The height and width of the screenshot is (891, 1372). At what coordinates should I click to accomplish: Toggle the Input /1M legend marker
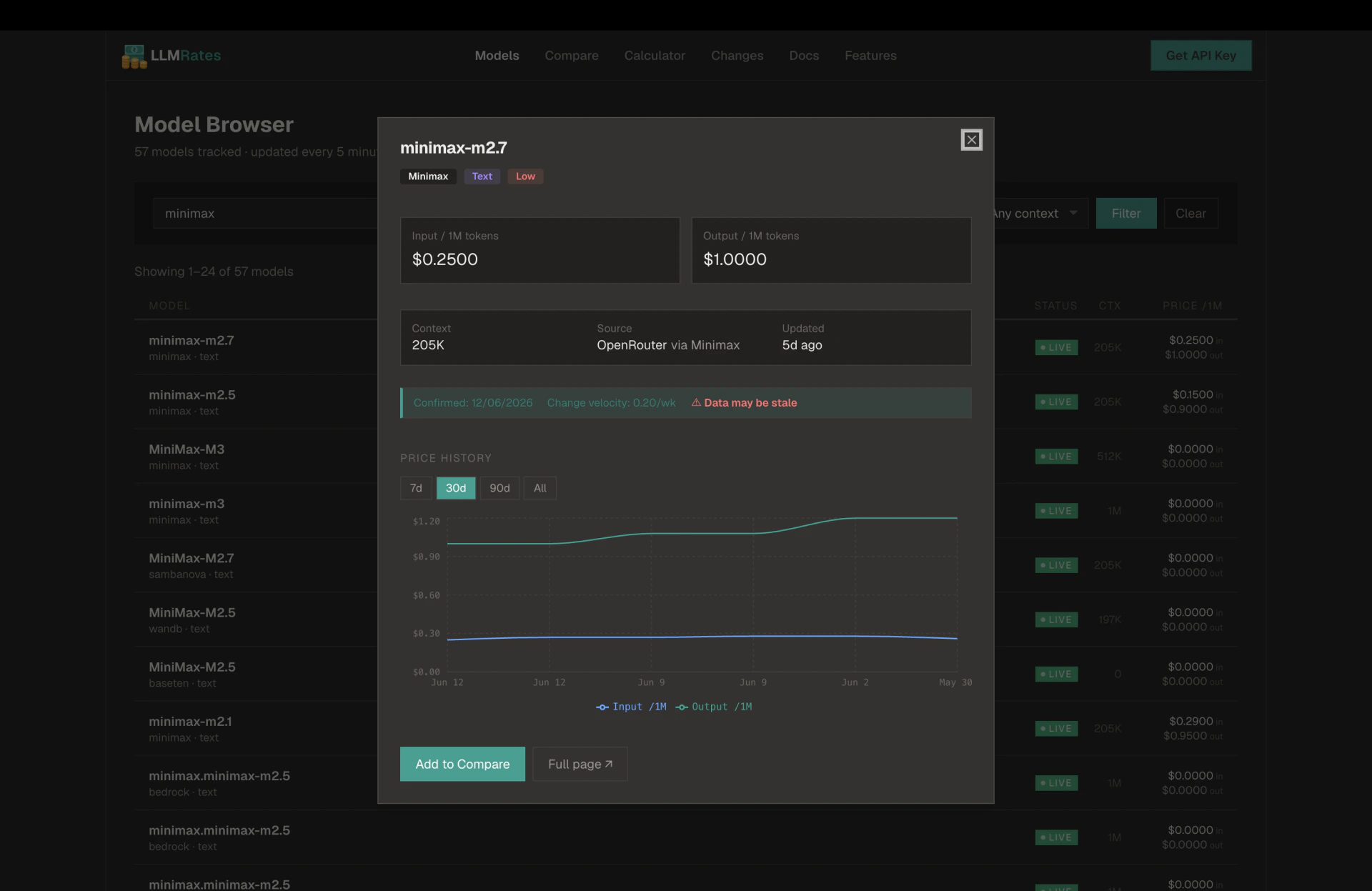click(602, 707)
